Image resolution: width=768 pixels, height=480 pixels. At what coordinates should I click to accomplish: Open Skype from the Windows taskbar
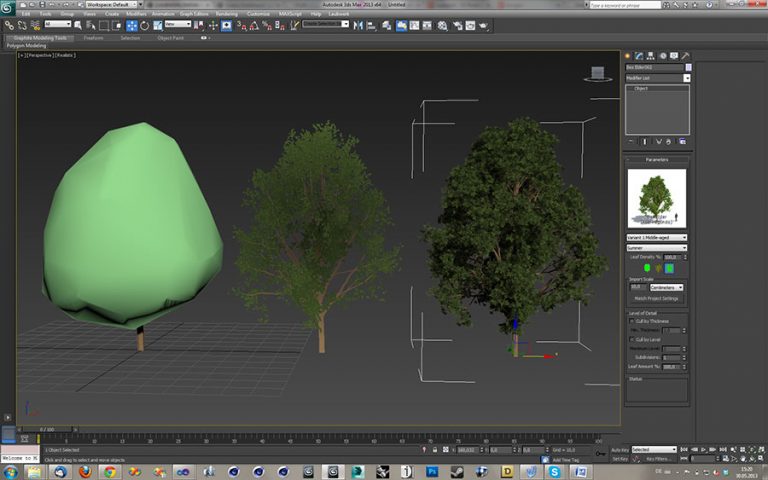[x=553, y=470]
